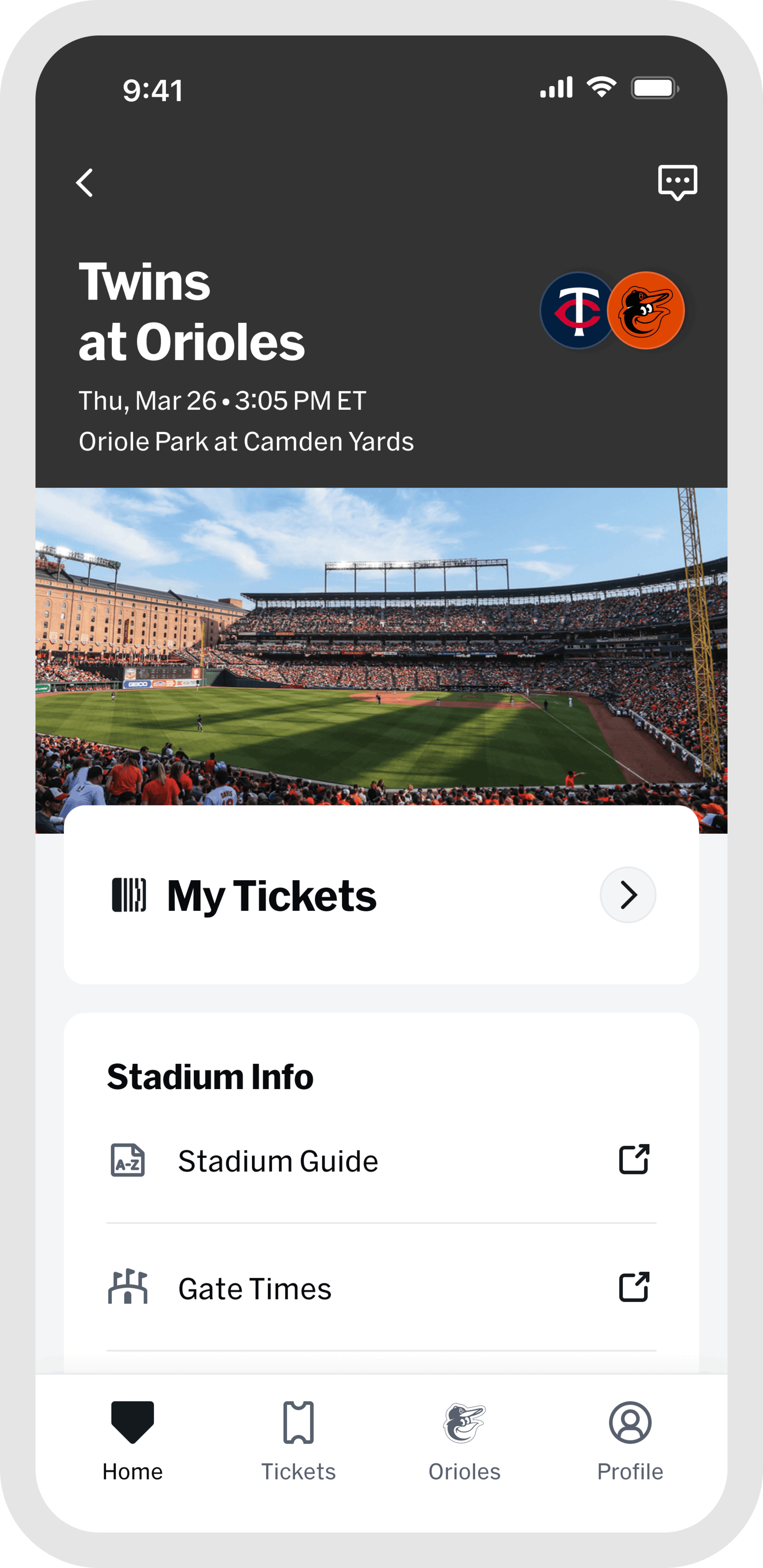Open the chat message bubble icon
Viewport: 763px width, 1568px height.
(x=677, y=182)
